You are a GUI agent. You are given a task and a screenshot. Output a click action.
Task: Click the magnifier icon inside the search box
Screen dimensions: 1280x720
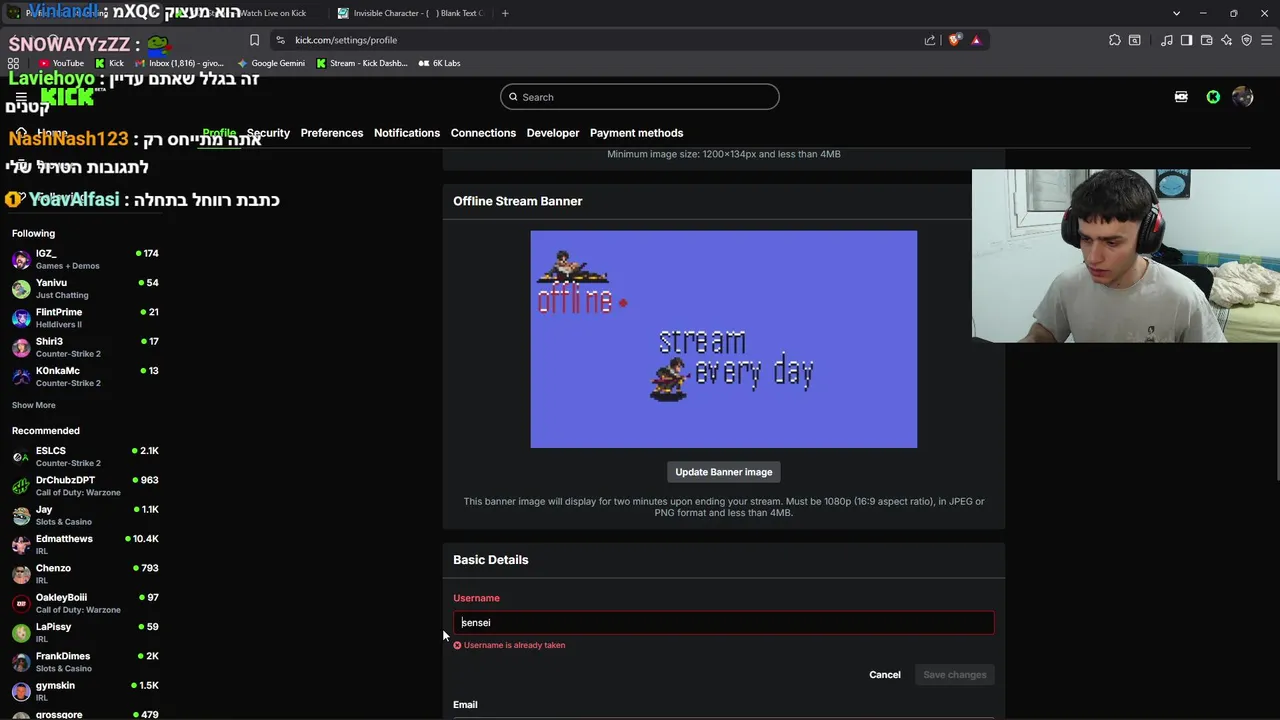pyautogui.click(x=513, y=97)
